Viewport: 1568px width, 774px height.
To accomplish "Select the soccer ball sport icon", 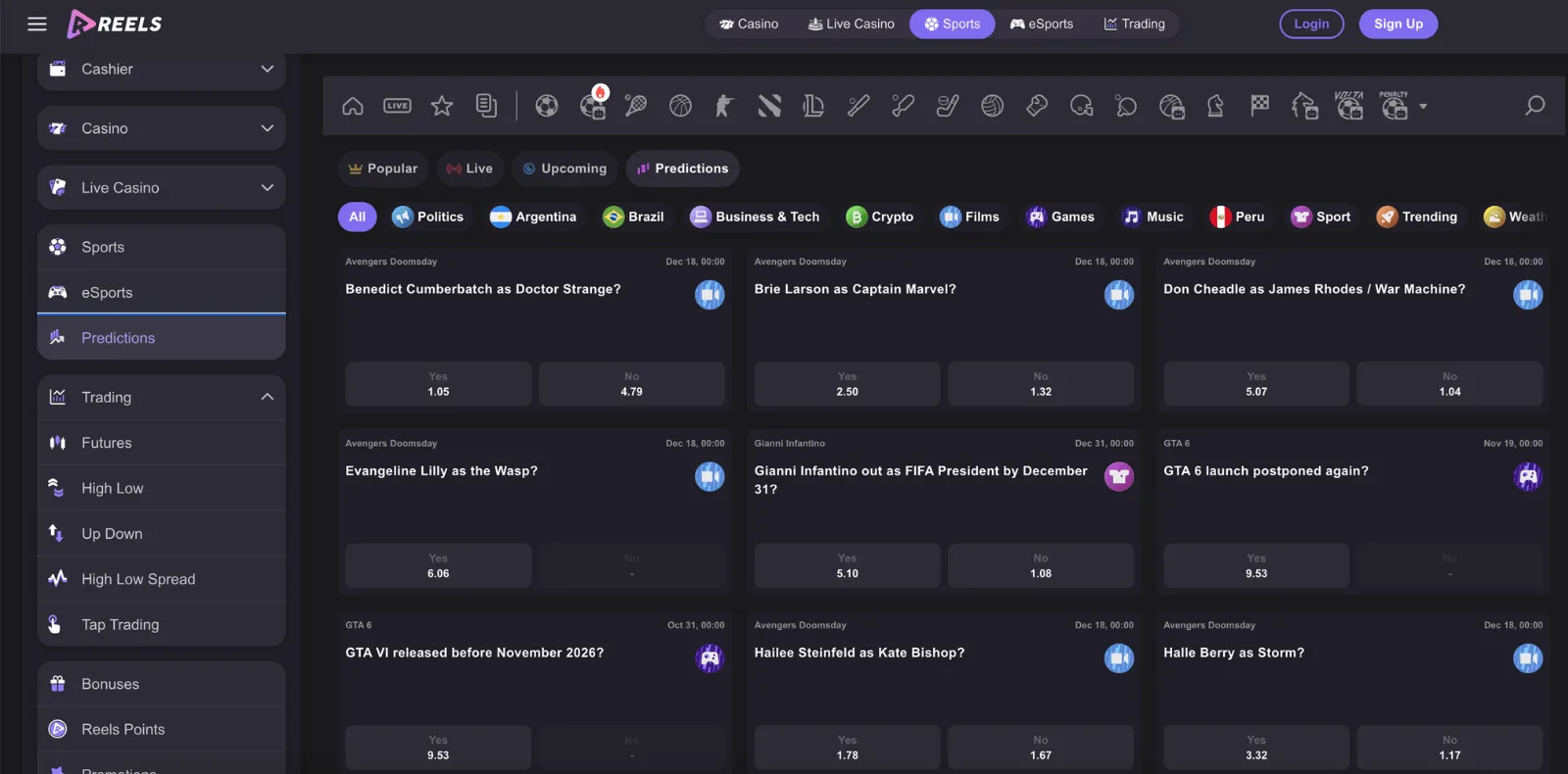I will pos(547,106).
